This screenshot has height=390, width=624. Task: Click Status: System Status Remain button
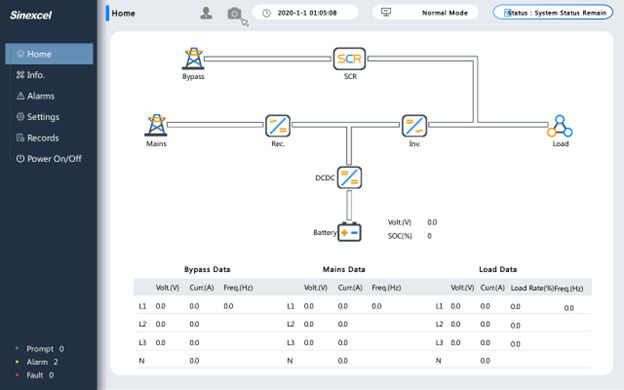(553, 13)
